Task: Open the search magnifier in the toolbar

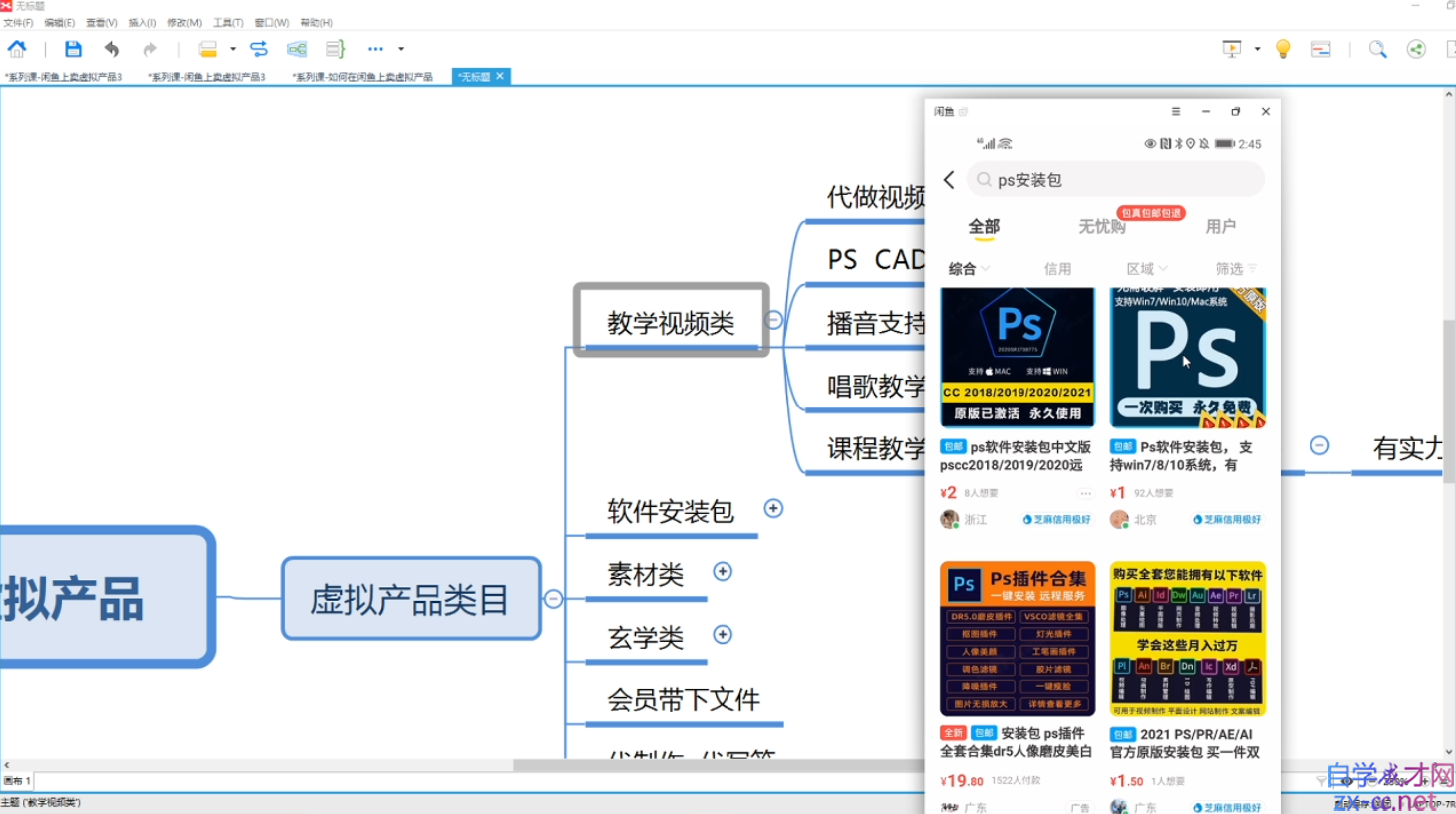Action: [1377, 48]
